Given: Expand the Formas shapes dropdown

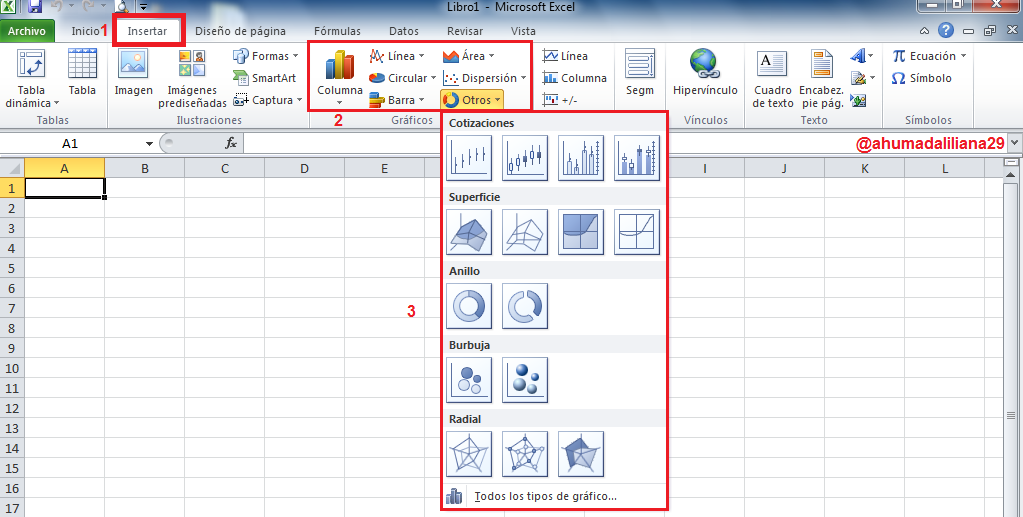Looking at the screenshot, I should coord(266,56).
